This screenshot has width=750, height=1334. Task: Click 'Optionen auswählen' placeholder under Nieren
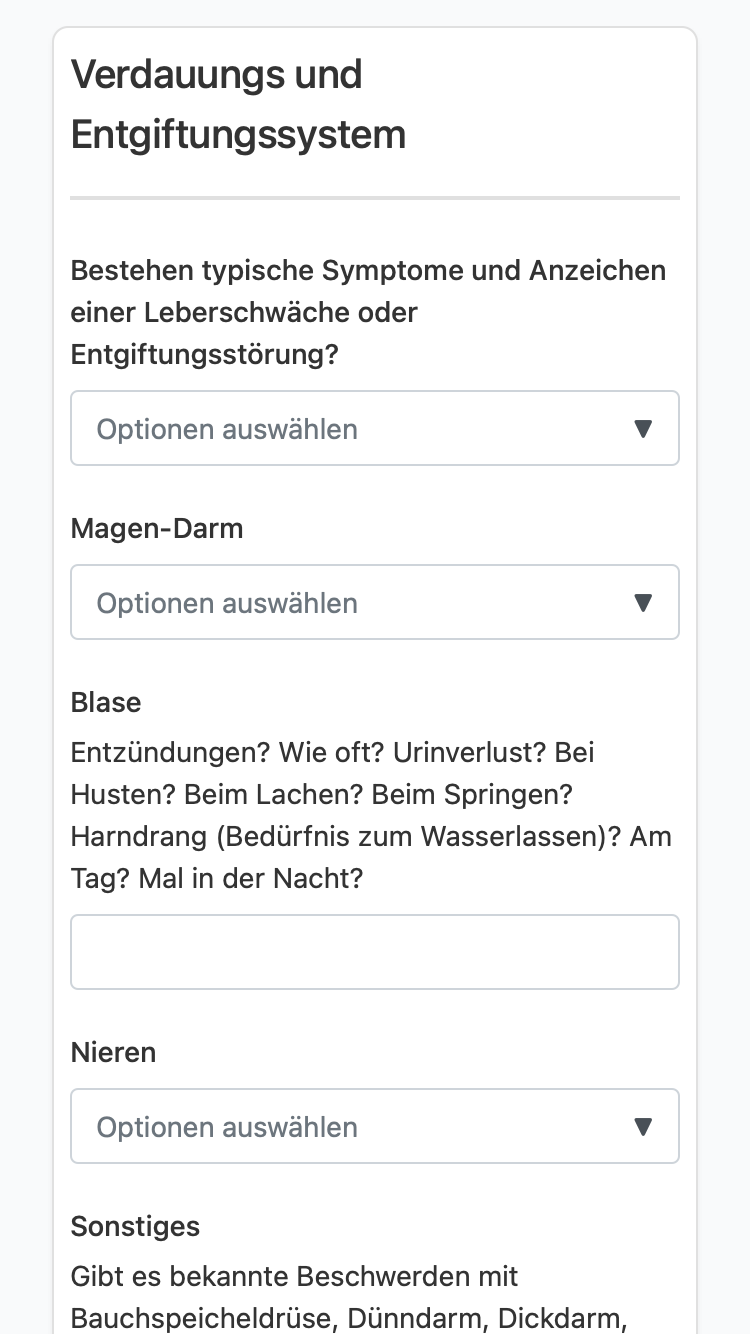pos(227,1127)
